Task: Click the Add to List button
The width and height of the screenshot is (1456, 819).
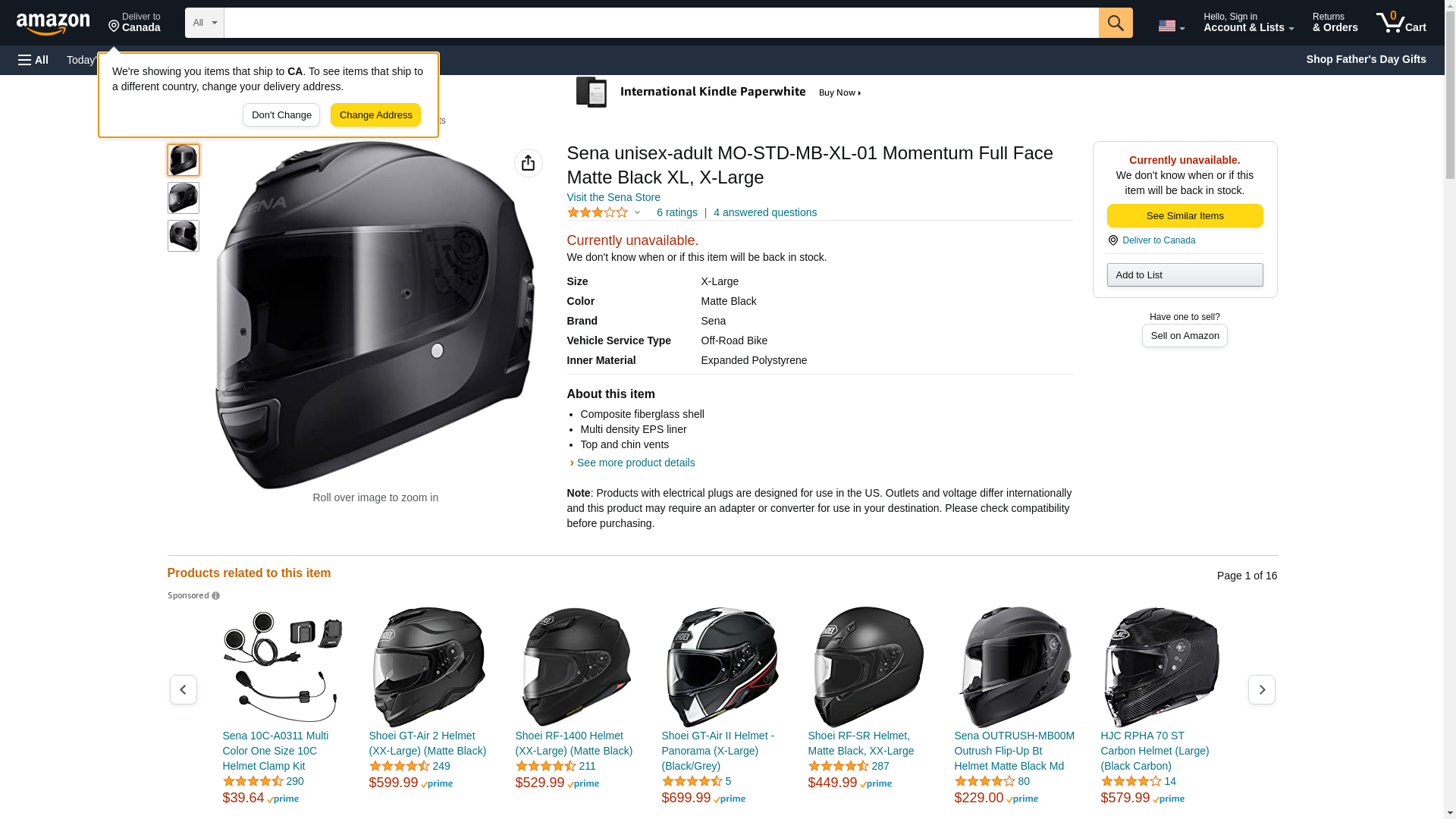Action: [1184, 275]
